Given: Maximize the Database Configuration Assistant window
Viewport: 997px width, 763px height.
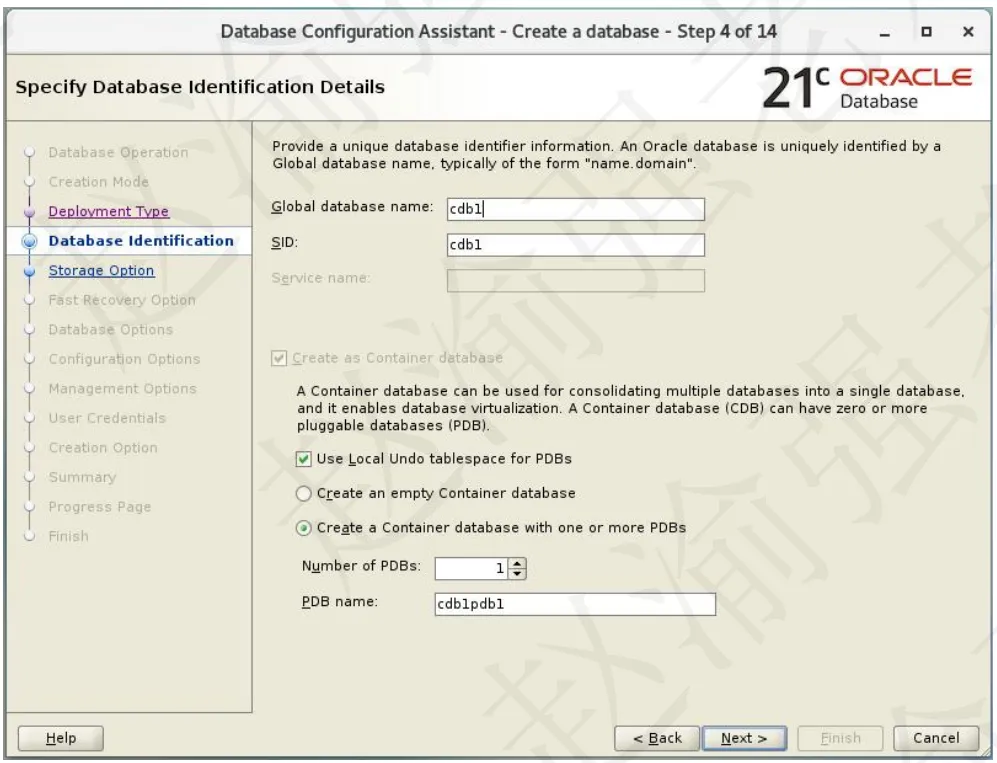Looking at the screenshot, I should (x=926, y=31).
